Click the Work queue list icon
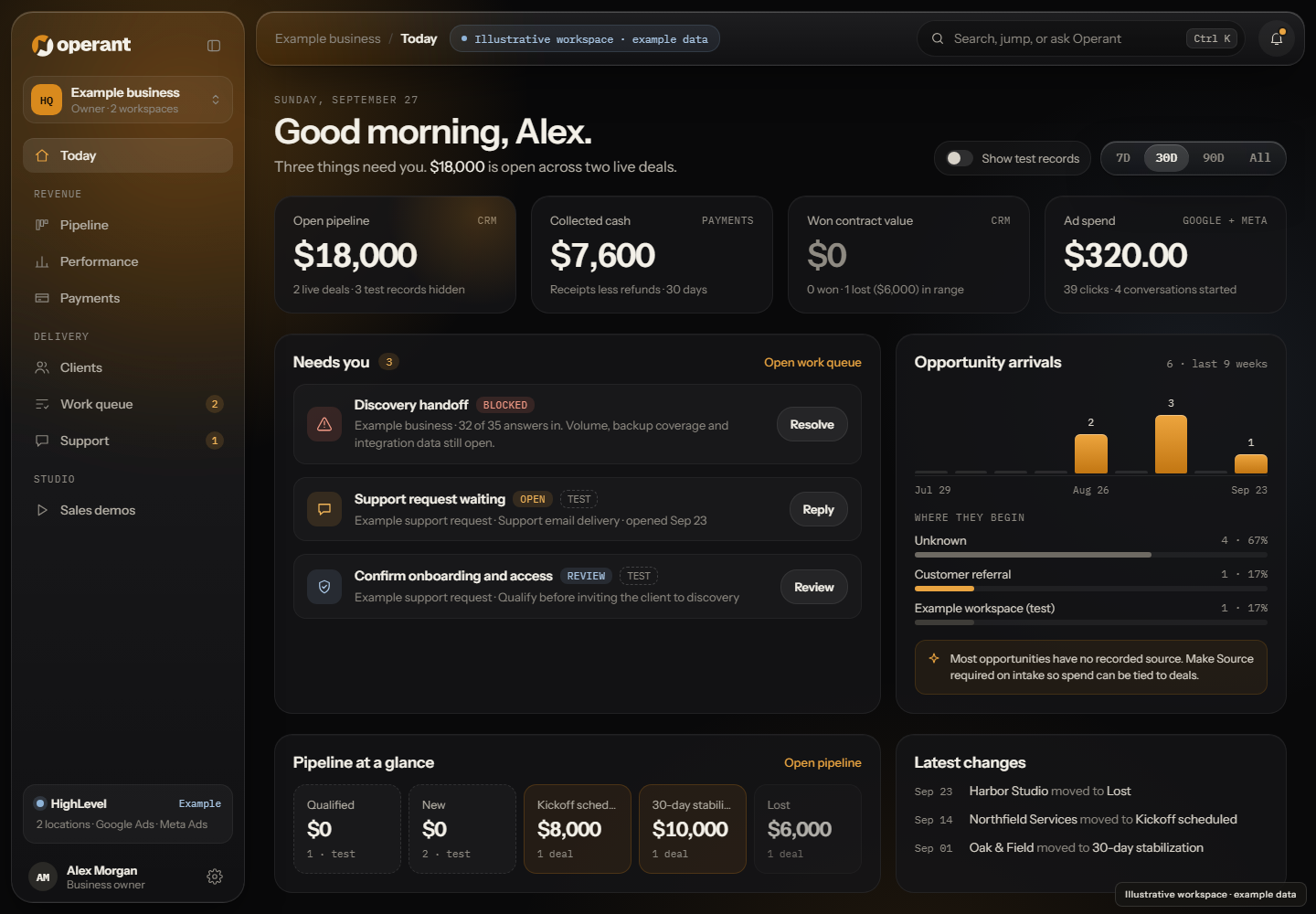 [42, 404]
